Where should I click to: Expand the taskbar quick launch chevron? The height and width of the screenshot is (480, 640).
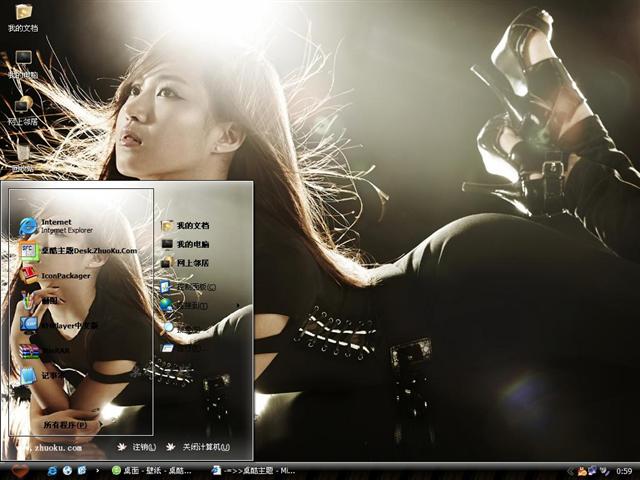(97, 470)
